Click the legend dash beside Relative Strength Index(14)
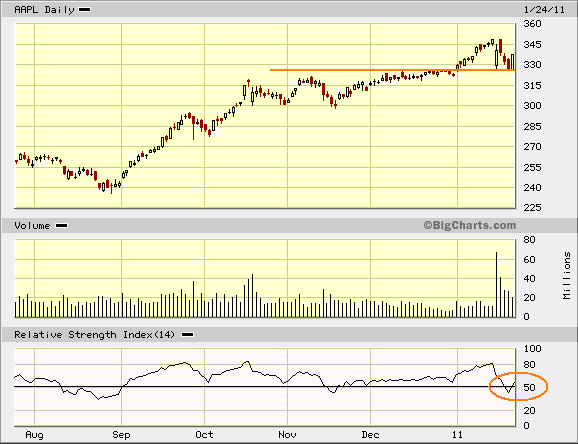Image resolution: width=578 pixels, height=444 pixels. point(188,334)
